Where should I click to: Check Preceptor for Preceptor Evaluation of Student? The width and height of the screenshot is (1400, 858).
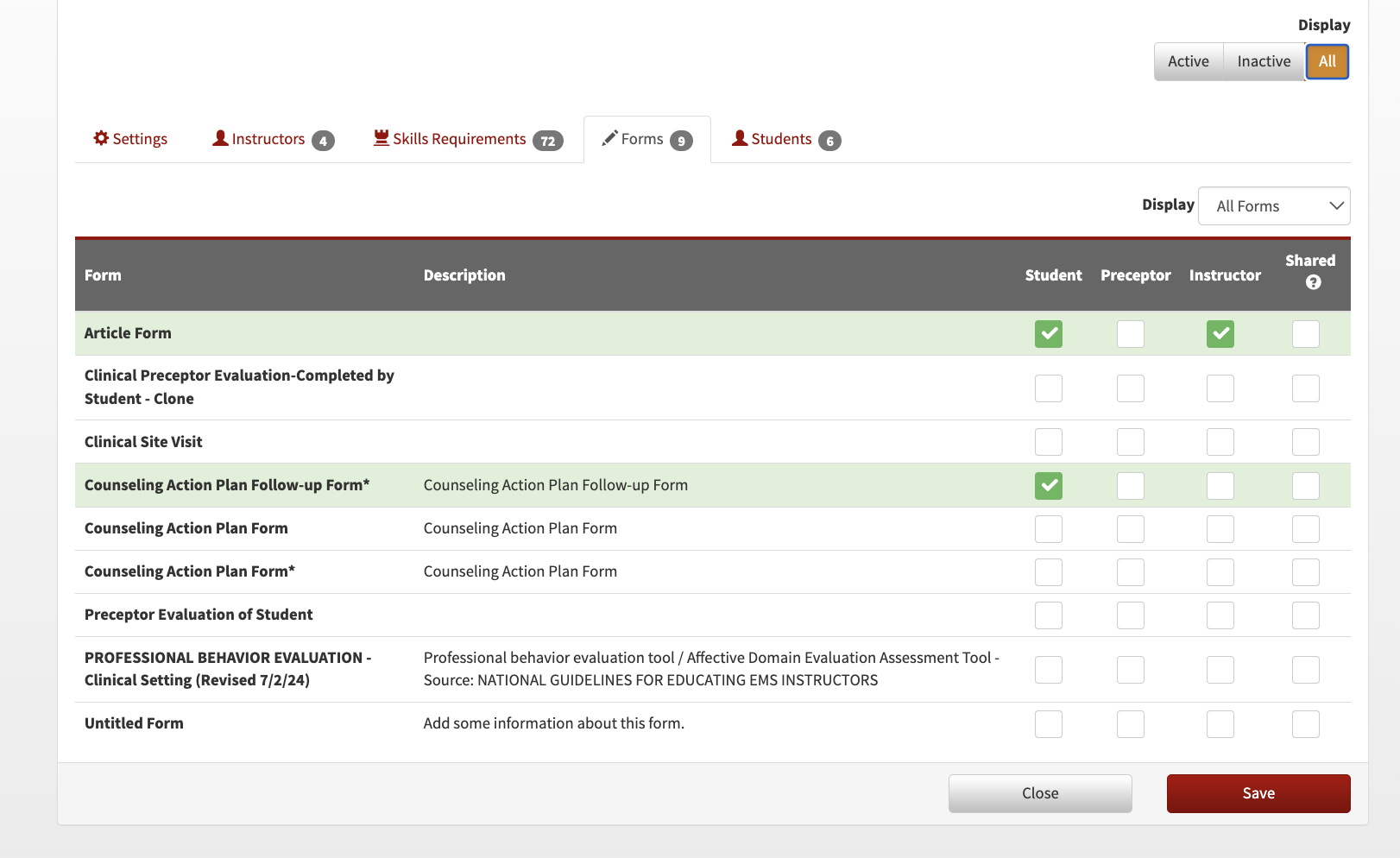click(x=1131, y=615)
